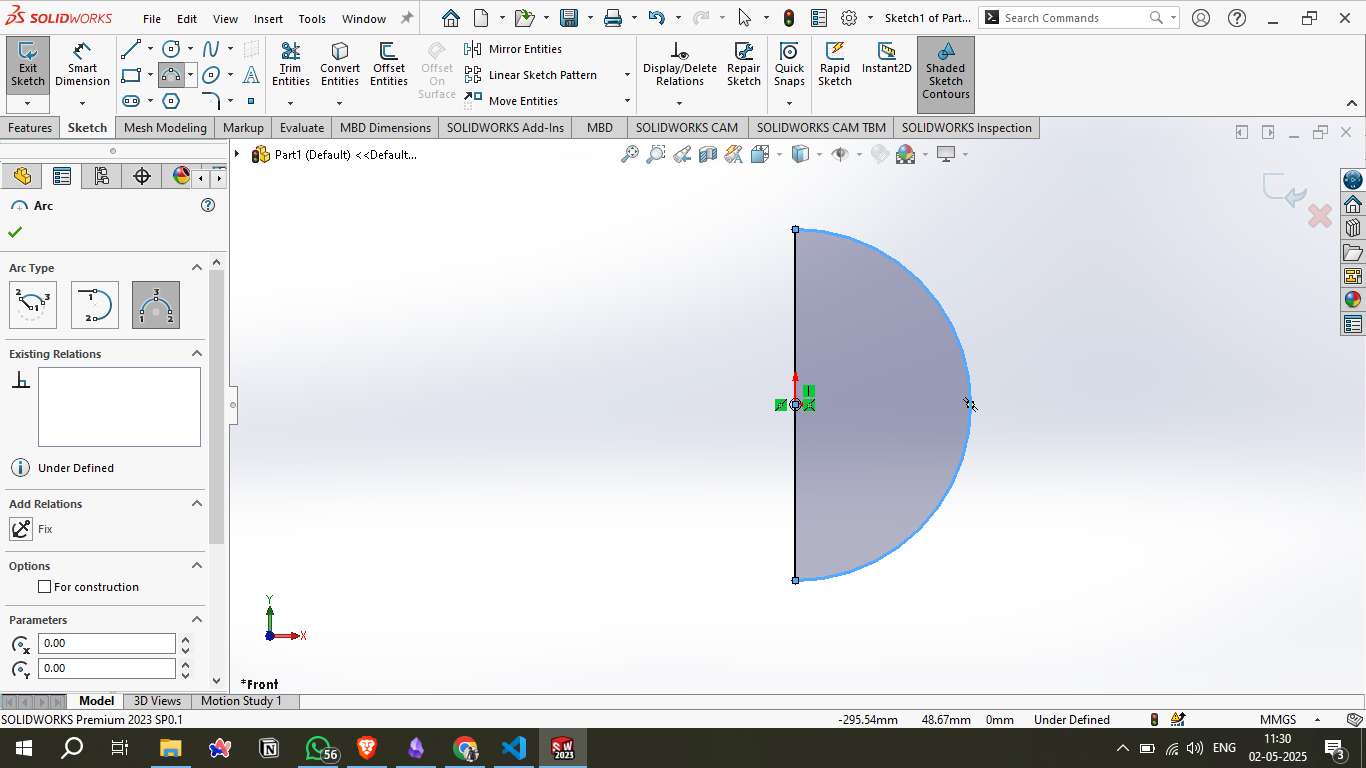Open the MBD Dimensions tab
The image size is (1366, 768).
pyautogui.click(x=385, y=128)
